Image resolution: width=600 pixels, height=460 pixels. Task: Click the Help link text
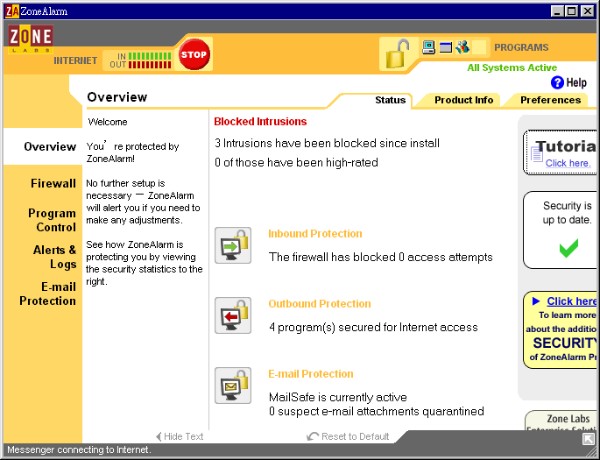576,83
